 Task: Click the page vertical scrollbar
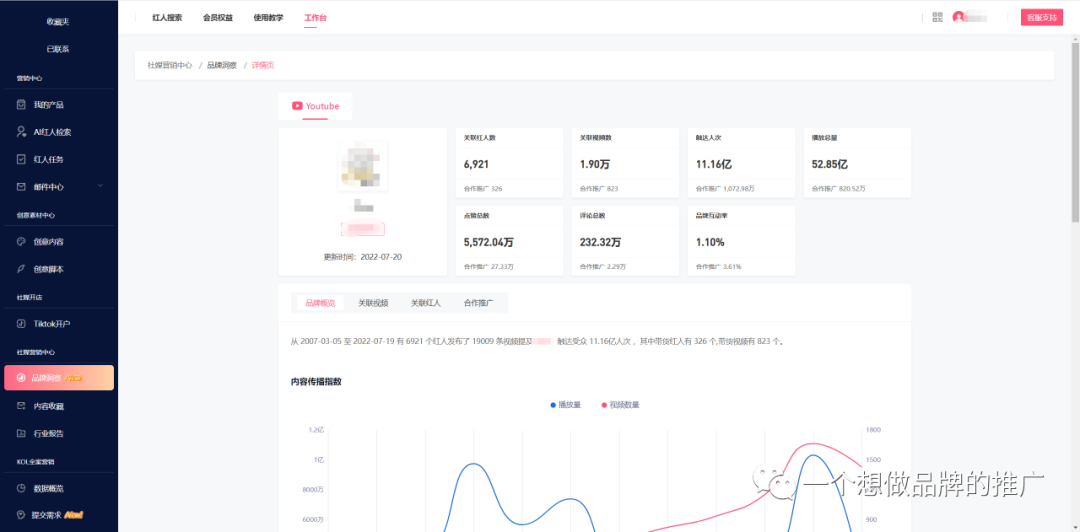(1075, 131)
